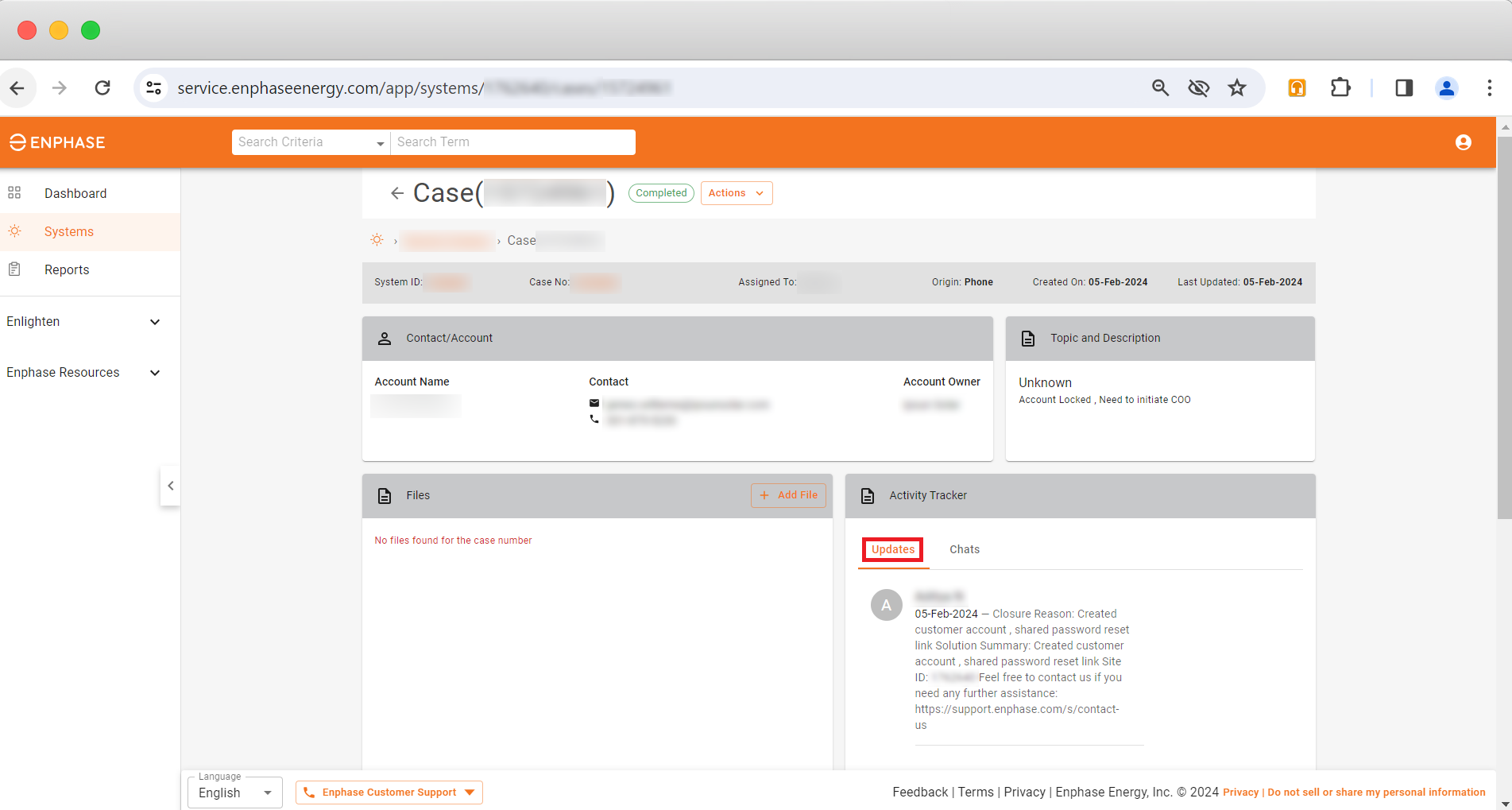
Task: Select the Topic and Description document icon
Action: coord(1028,338)
